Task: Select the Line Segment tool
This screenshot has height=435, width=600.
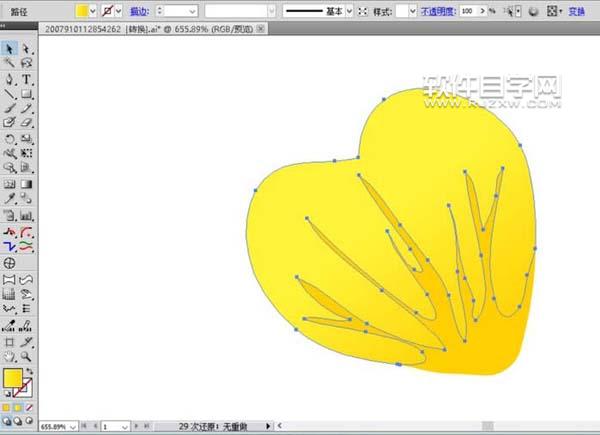Action: coord(9,93)
